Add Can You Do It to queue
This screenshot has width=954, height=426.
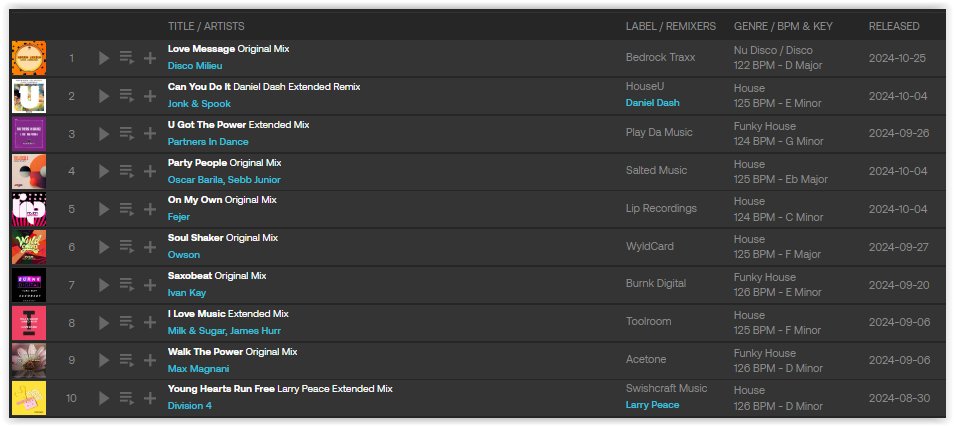pyautogui.click(x=127, y=96)
